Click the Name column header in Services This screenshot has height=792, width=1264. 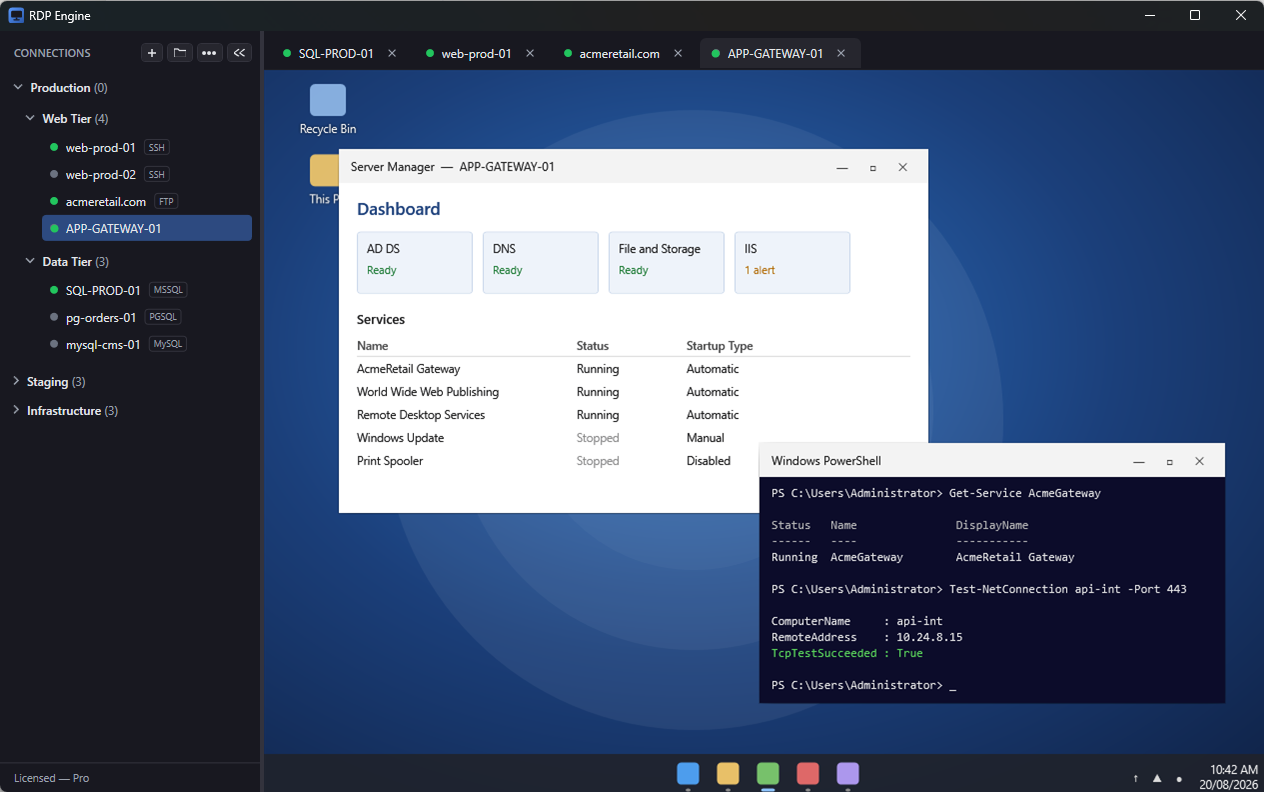coord(372,346)
